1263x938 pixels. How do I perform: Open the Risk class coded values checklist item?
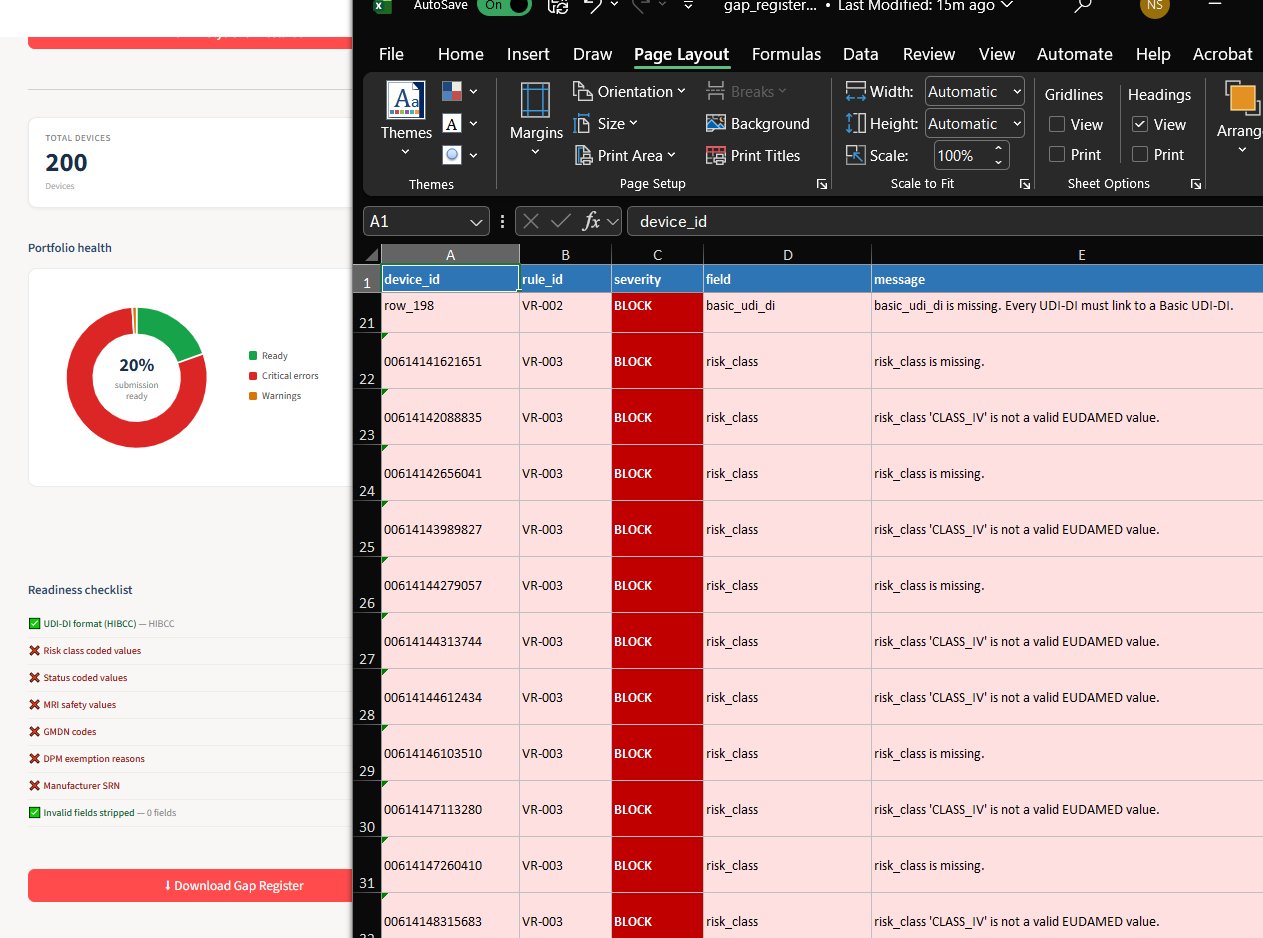91,650
